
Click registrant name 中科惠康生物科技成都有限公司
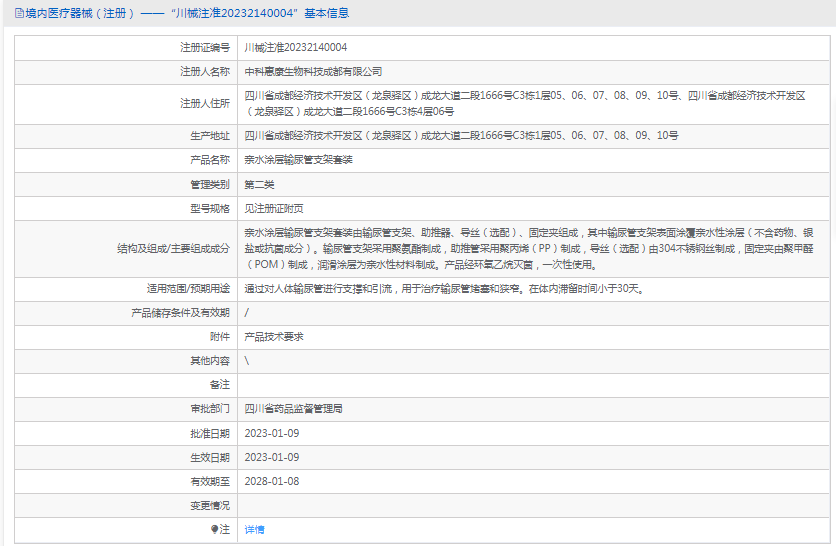(x=313, y=72)
